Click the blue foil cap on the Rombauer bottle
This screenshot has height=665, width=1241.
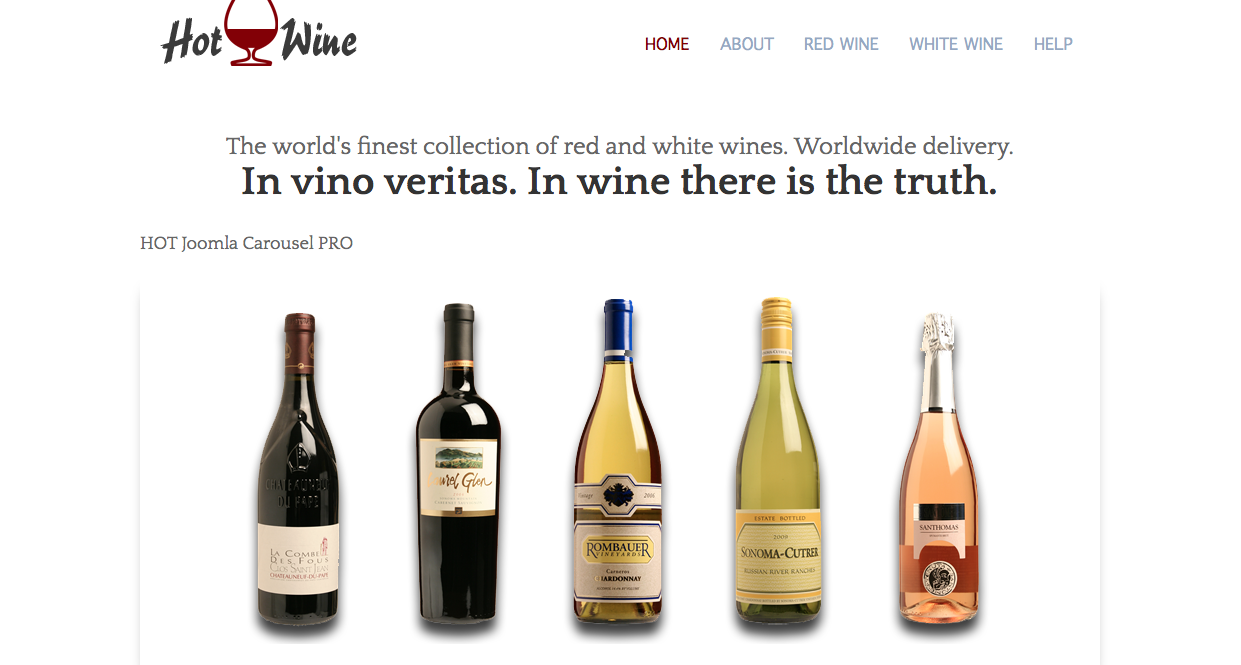click(x=618, y=328)
